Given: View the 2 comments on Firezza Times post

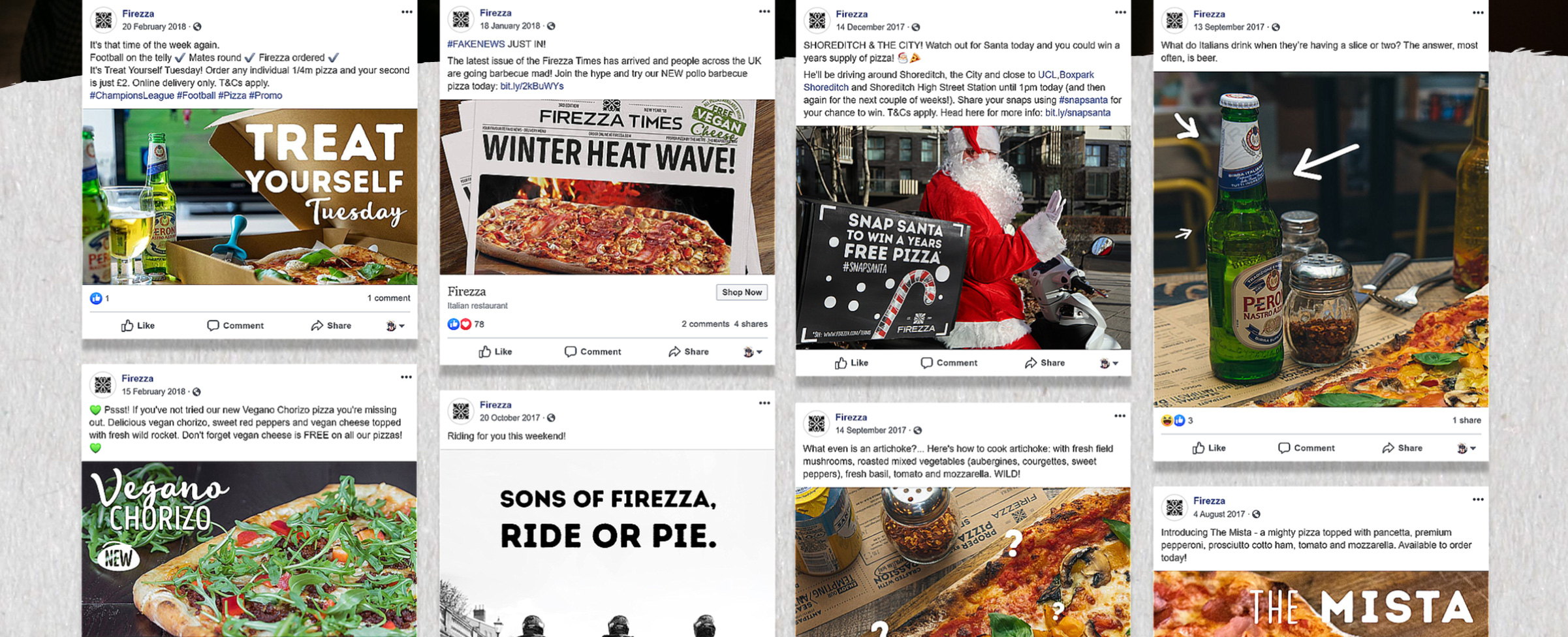Looking at the screenshot, I should tap(705, 324).
